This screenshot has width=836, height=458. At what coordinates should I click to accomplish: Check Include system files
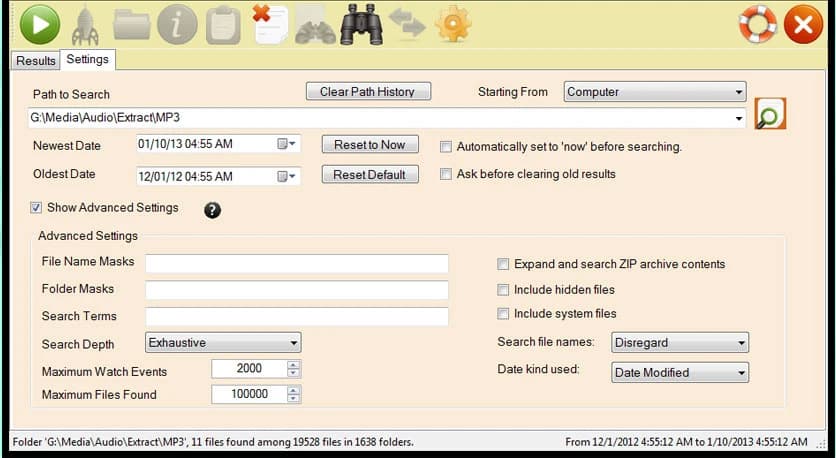(x=503, y=314)
